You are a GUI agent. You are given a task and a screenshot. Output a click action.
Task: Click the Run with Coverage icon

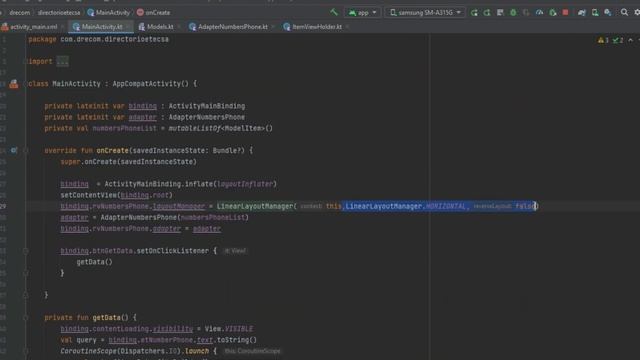tap(526, 13)
